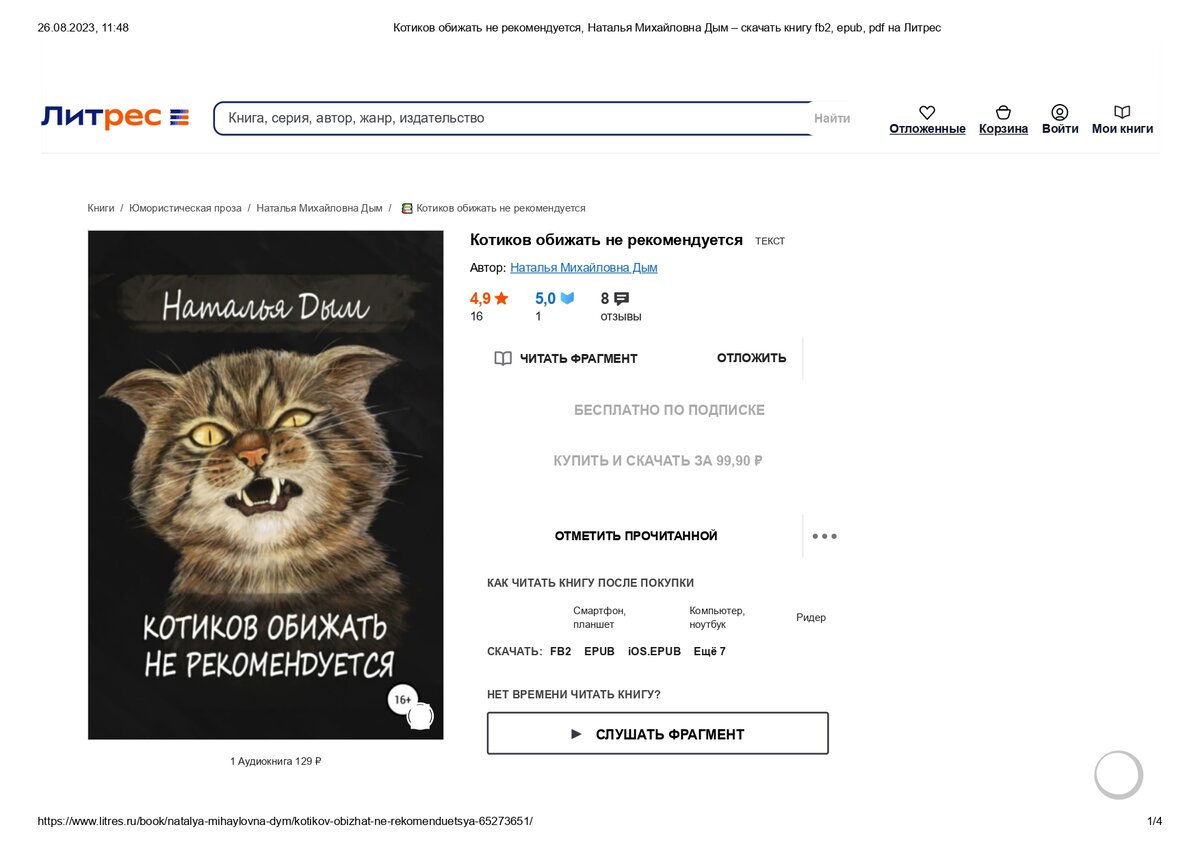Click the blue LiveLib rating 5,0
The height and width of the screenshot is (849, 1200).
pos(555,298)
